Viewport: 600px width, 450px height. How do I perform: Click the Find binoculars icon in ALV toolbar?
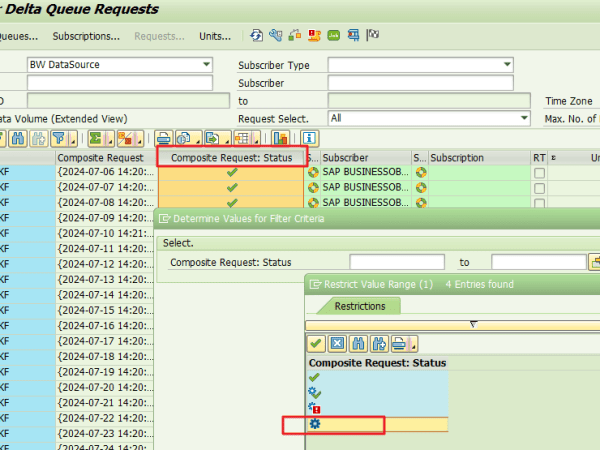point(18,139)
